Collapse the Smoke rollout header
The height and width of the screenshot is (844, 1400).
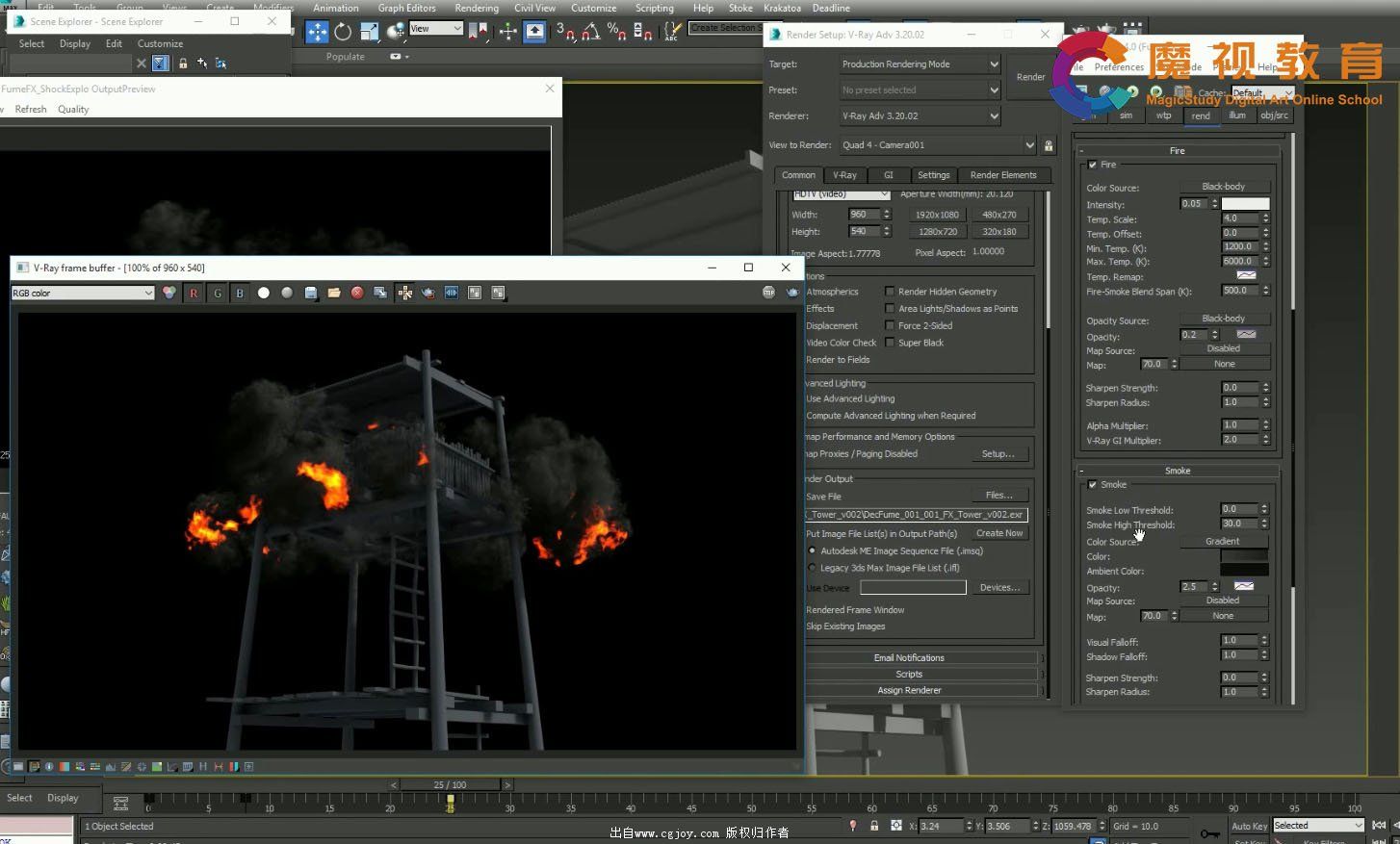click(1178, 471)
